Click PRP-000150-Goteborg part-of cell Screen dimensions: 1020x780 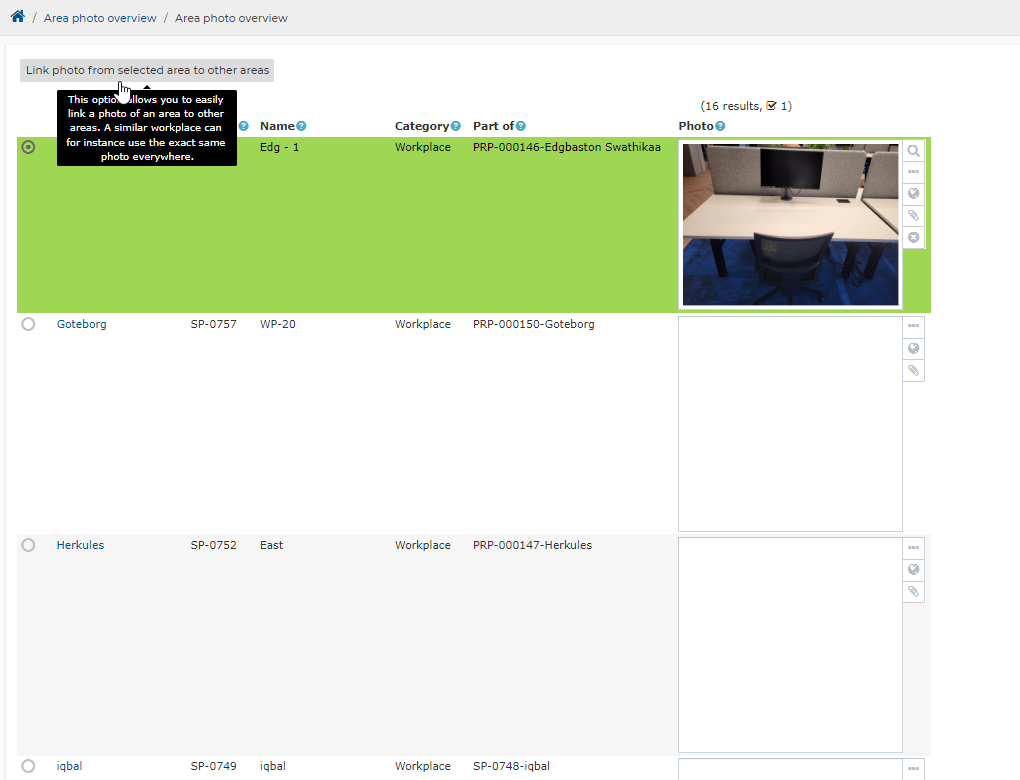[533, 324]
